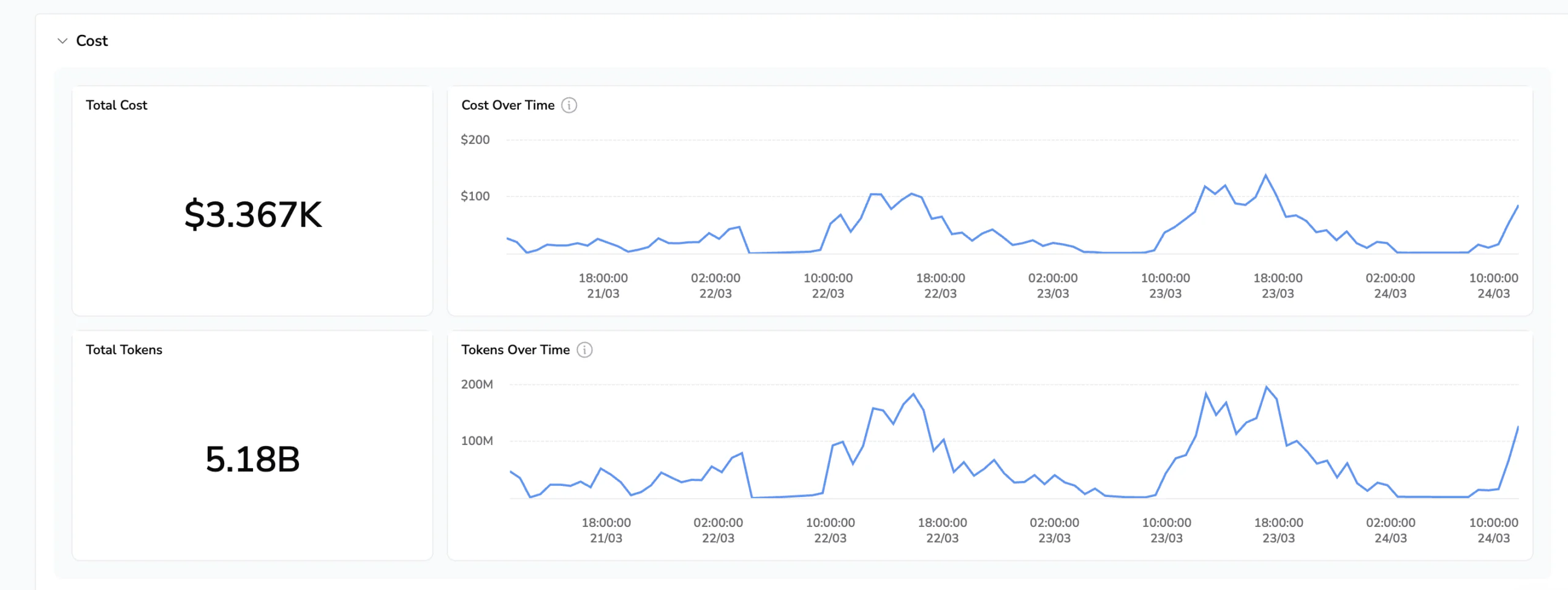Click the 200M label on the tokens axis
Image resolution: width=1568 pixels, height=590 pixels.
point(477,384)
